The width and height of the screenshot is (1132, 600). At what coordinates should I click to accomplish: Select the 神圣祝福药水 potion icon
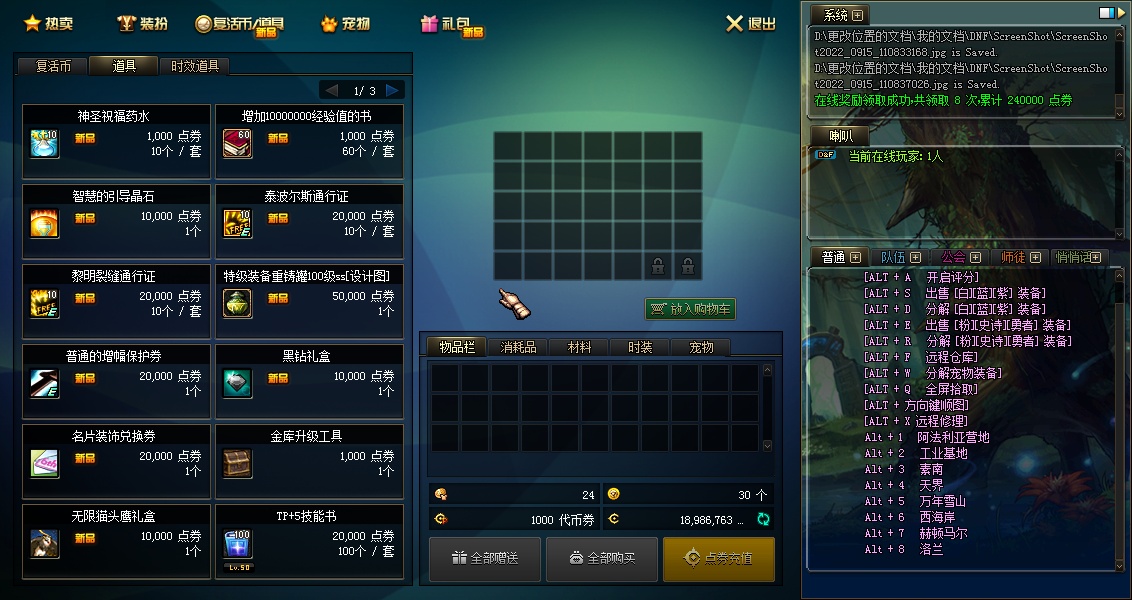coord(45,144)
